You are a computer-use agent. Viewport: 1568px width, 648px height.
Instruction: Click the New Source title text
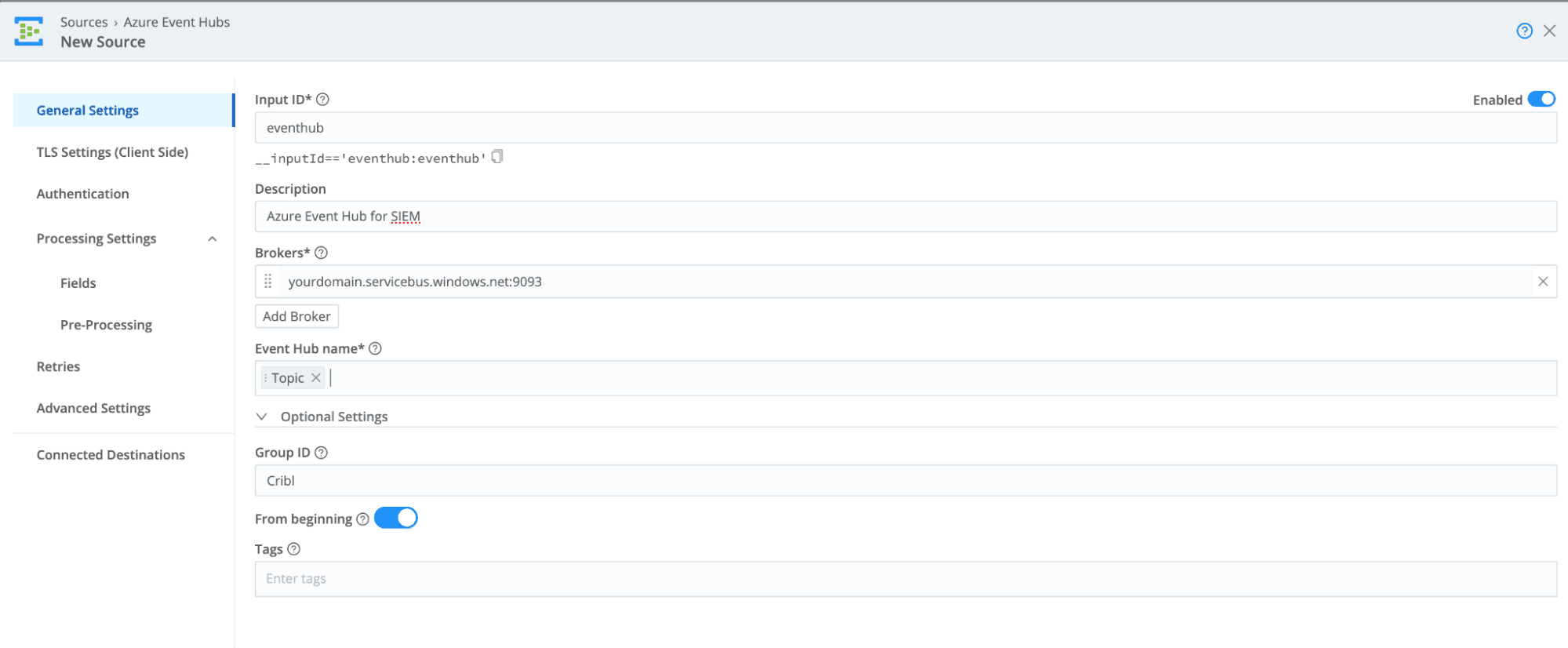tap(103, 42)
